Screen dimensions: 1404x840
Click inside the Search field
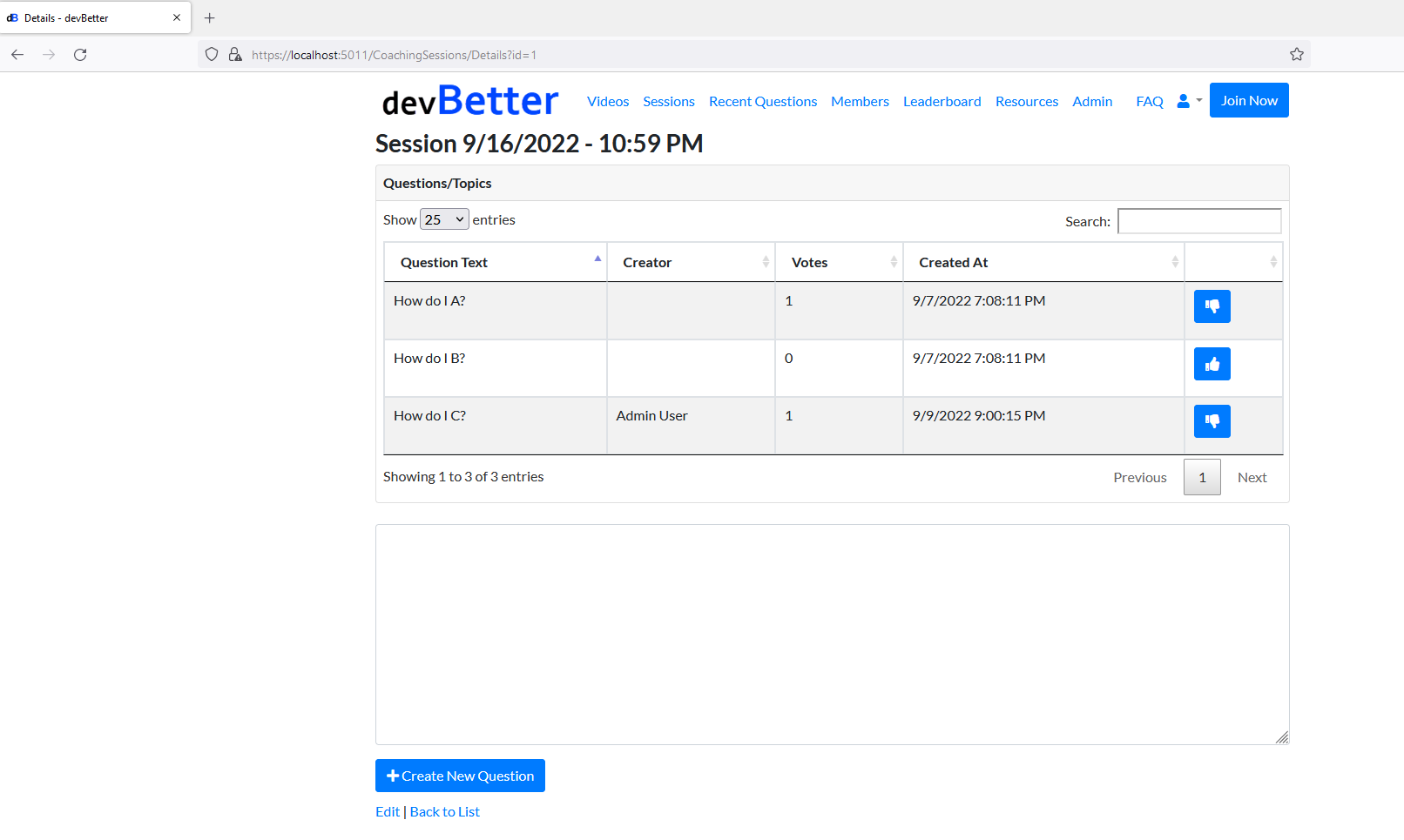(1199, 221)
